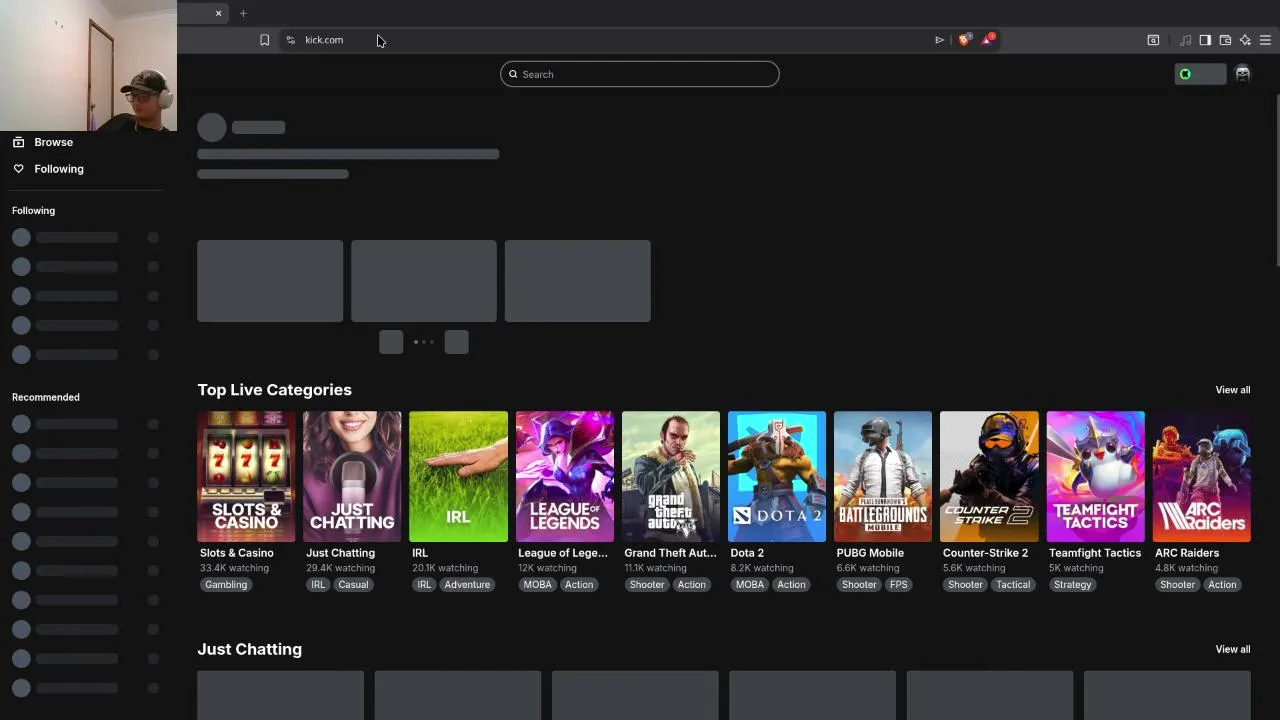The width and height of the screenshot is (1280, 720).
Task: Click the FPS tag under PUBG Mobile
Action: [x=898, y=585]
